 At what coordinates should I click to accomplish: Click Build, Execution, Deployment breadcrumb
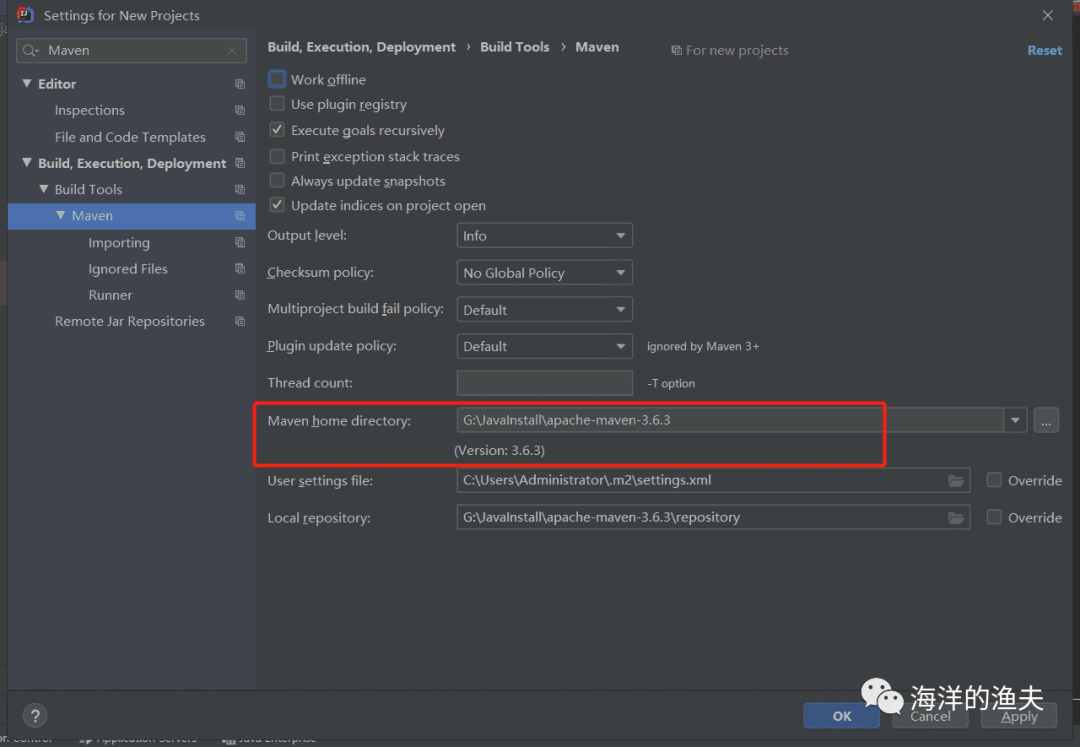(362, 47)
